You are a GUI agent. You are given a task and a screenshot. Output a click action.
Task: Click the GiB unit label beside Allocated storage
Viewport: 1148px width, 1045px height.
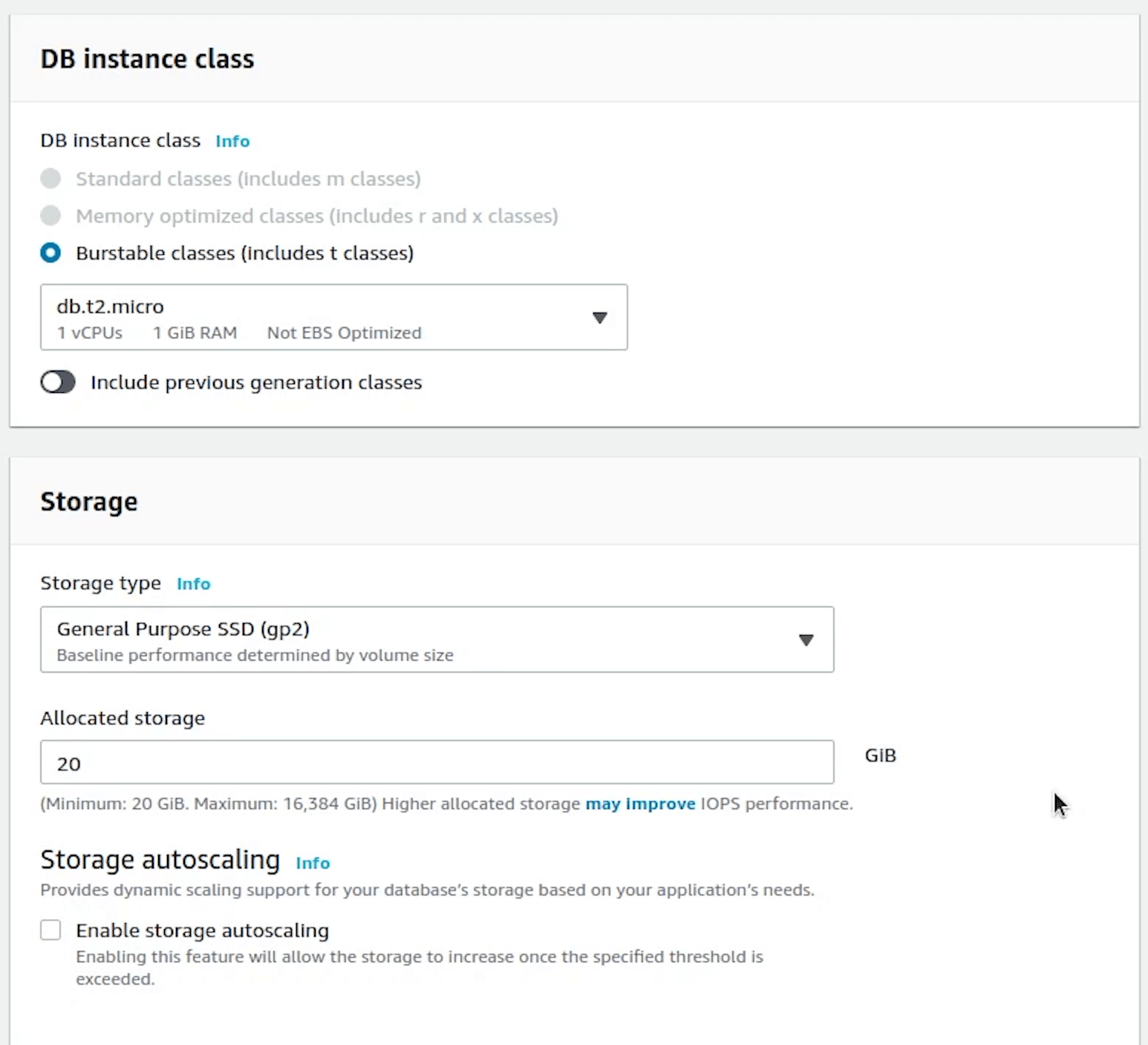880,755
